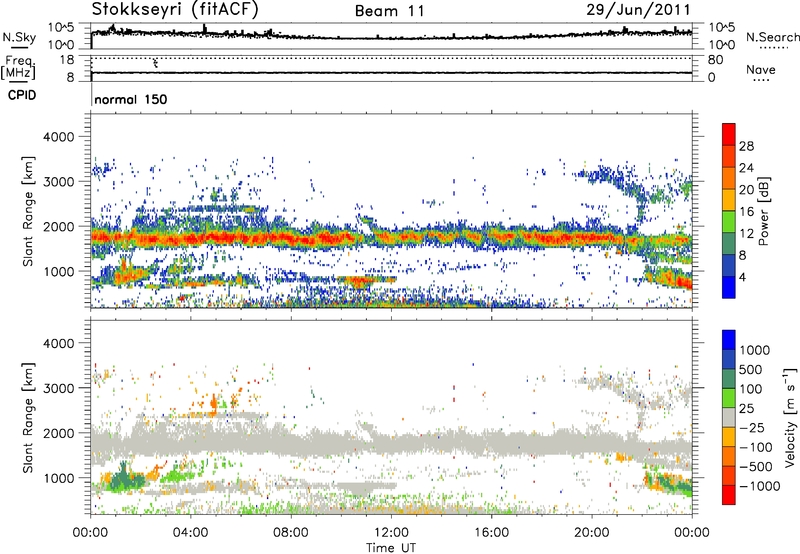Viewport: 800px width, 554px height.
Task: Click '2000' on velocity panel range axis
Action: pos(59,433)
